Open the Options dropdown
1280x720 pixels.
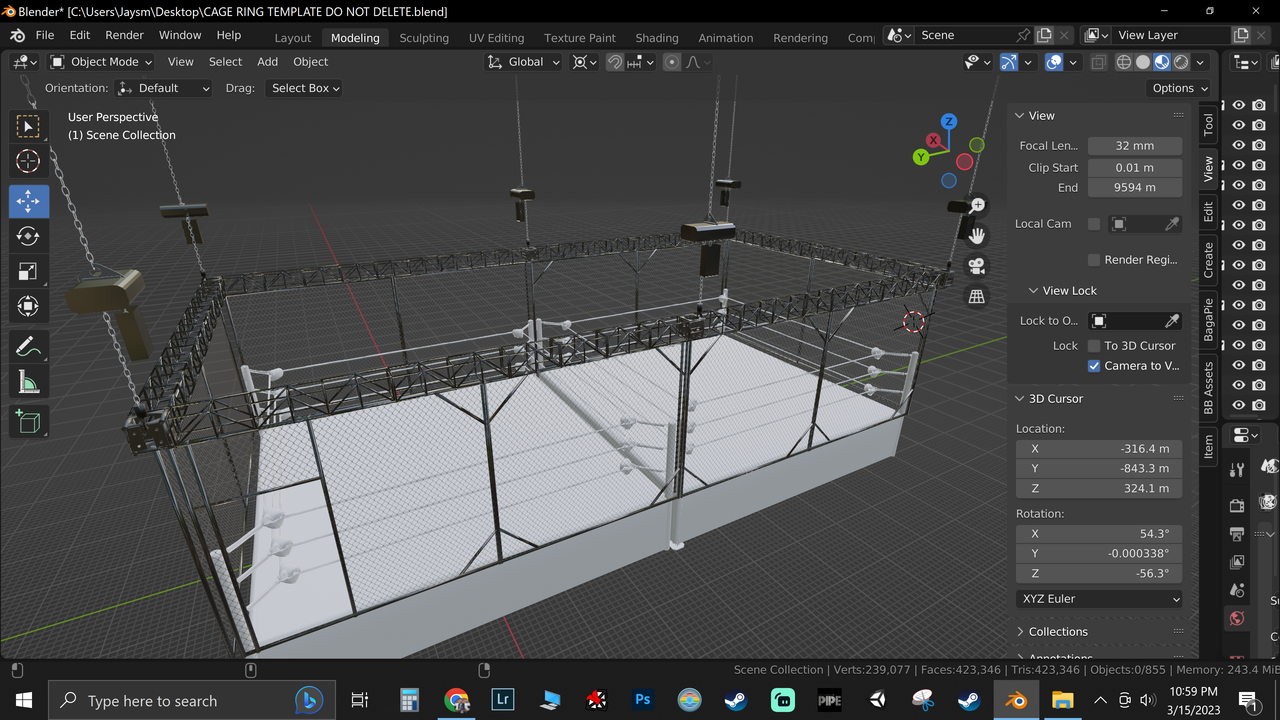coord(1178,88)
